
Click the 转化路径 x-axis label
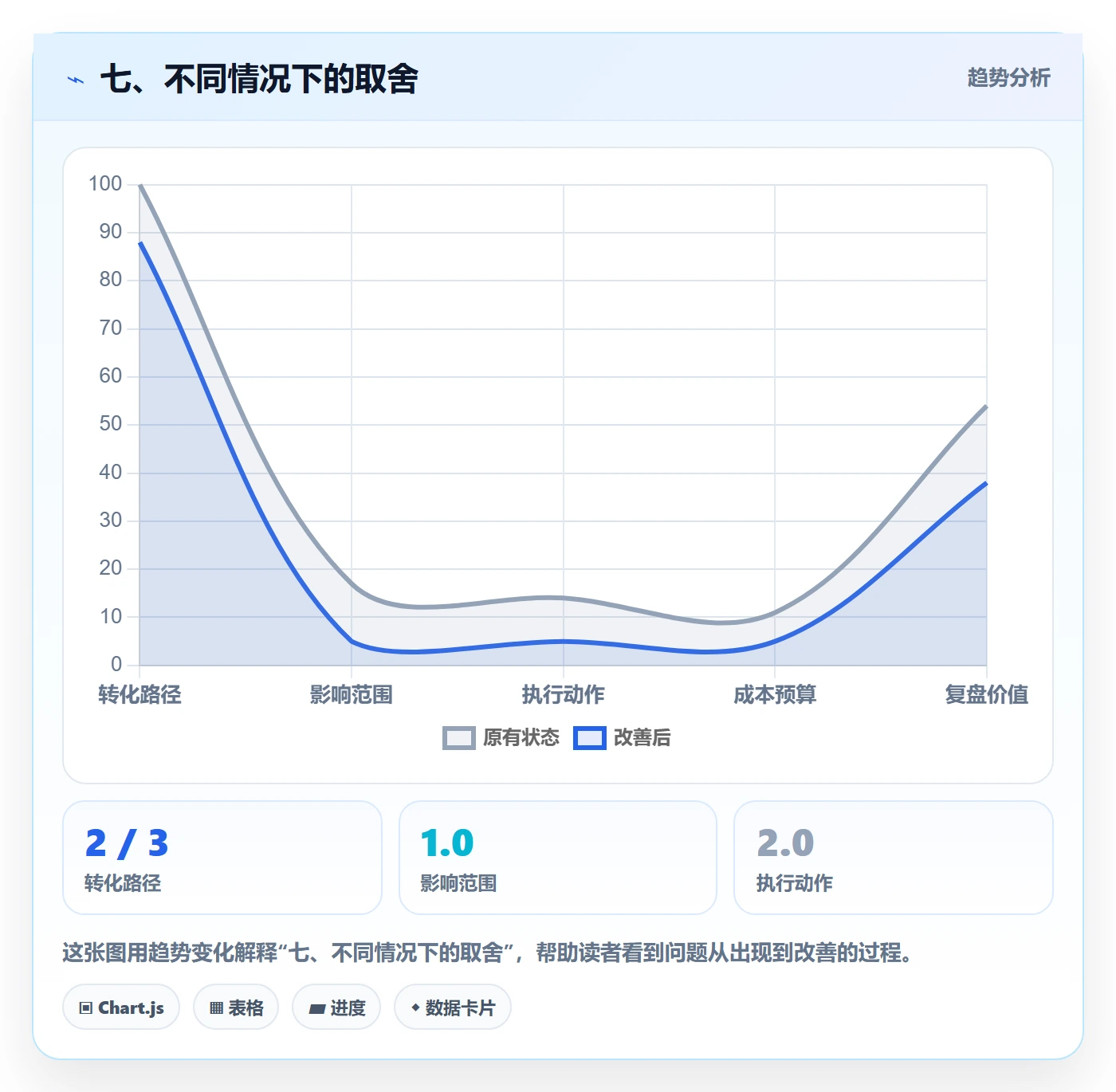[139, 695]
